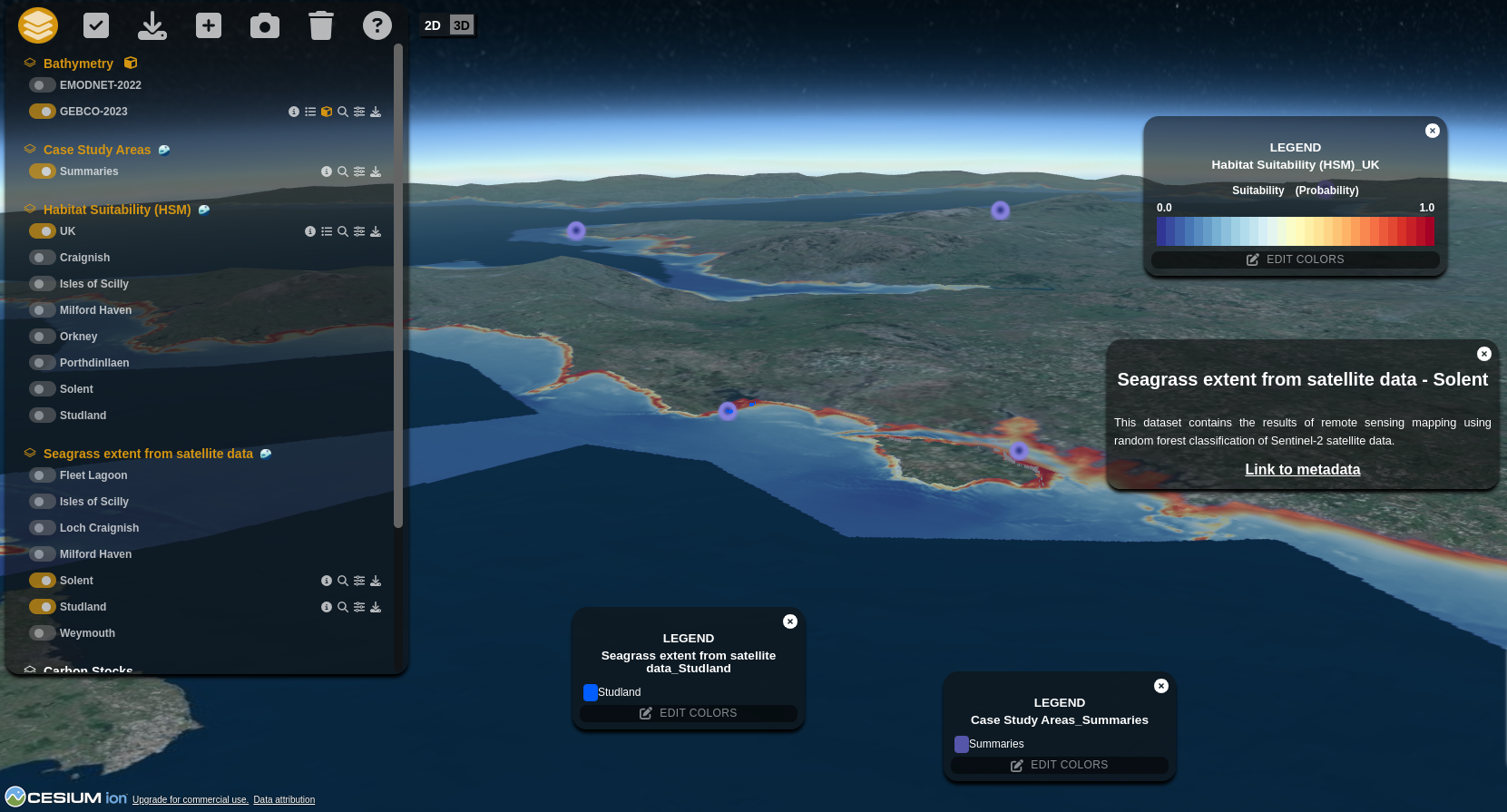Switch to 3D view
This screenshot has height=812, width=1507.
[462, 25]
